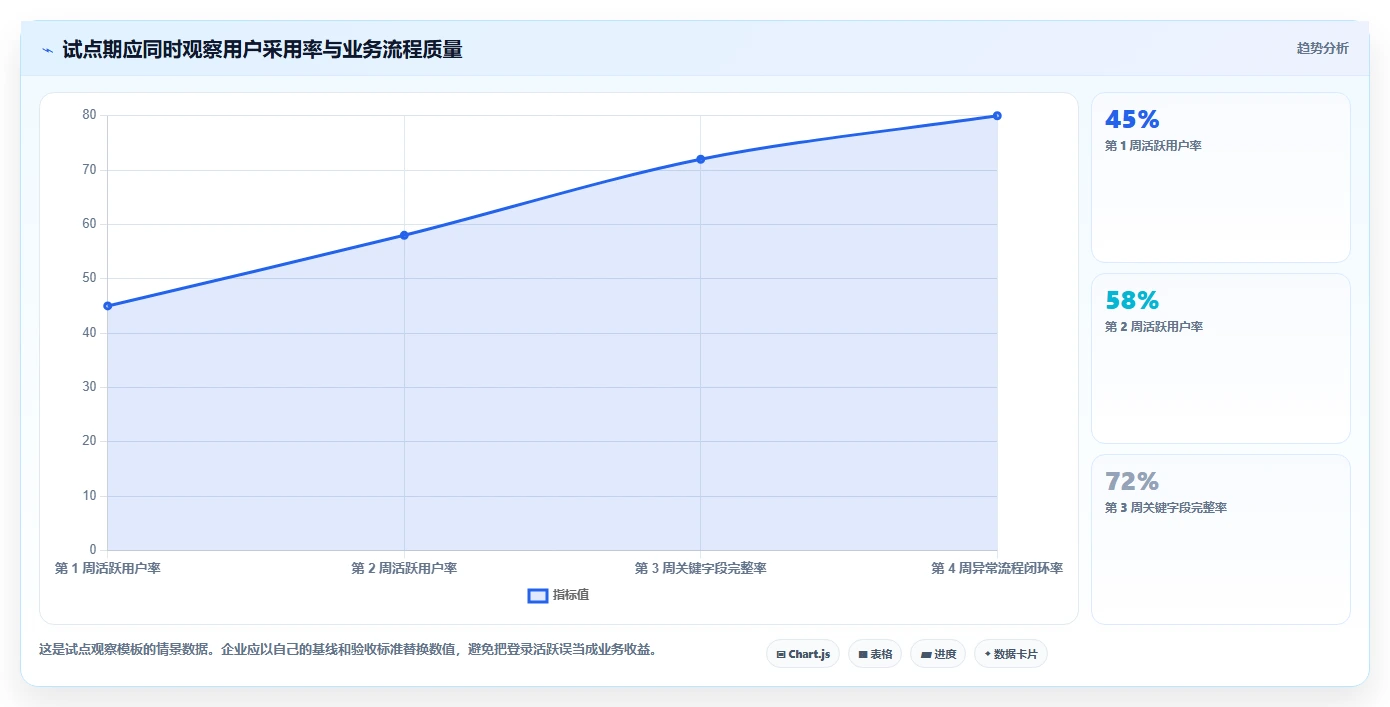The width and height of the screenshot is (1390, 707).
Task: Click the trend icon beside the panel title
Action: tap(47, 50)
